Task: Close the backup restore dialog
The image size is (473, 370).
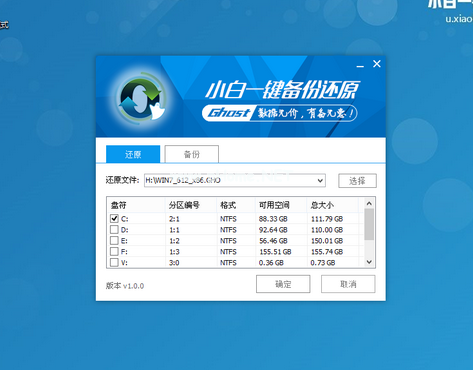Action: (377, 64)
